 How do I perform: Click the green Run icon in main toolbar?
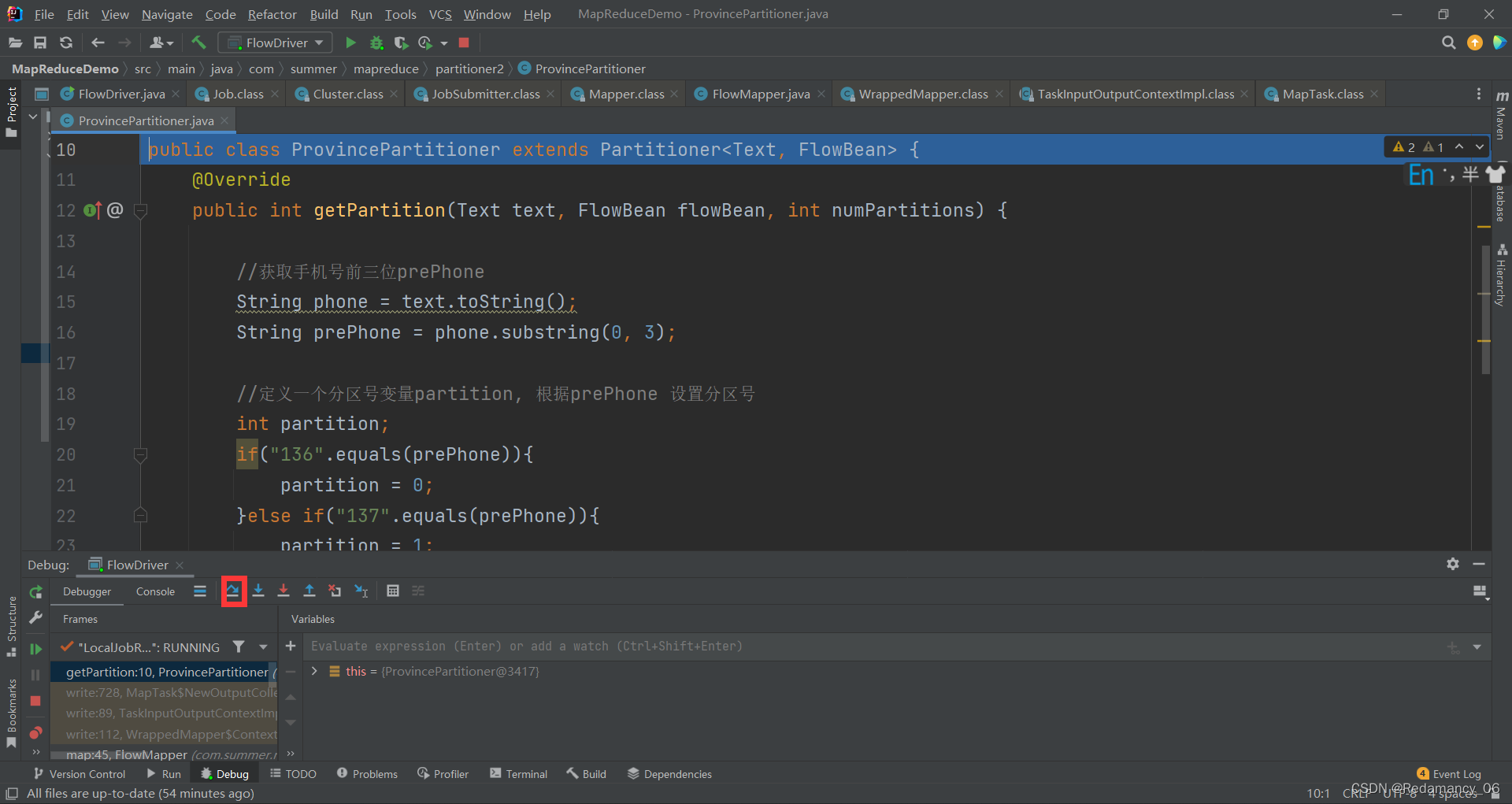[x=350, y=43]
